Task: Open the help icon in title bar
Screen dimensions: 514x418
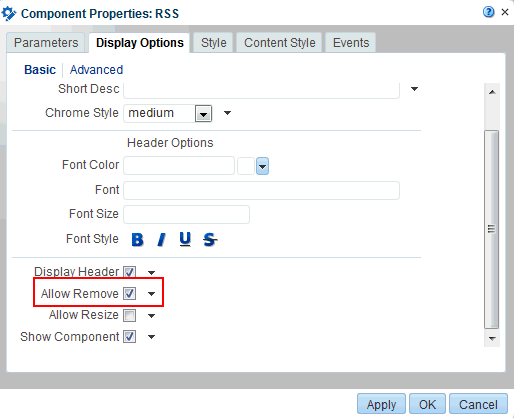Action: (x=489, y=12)
